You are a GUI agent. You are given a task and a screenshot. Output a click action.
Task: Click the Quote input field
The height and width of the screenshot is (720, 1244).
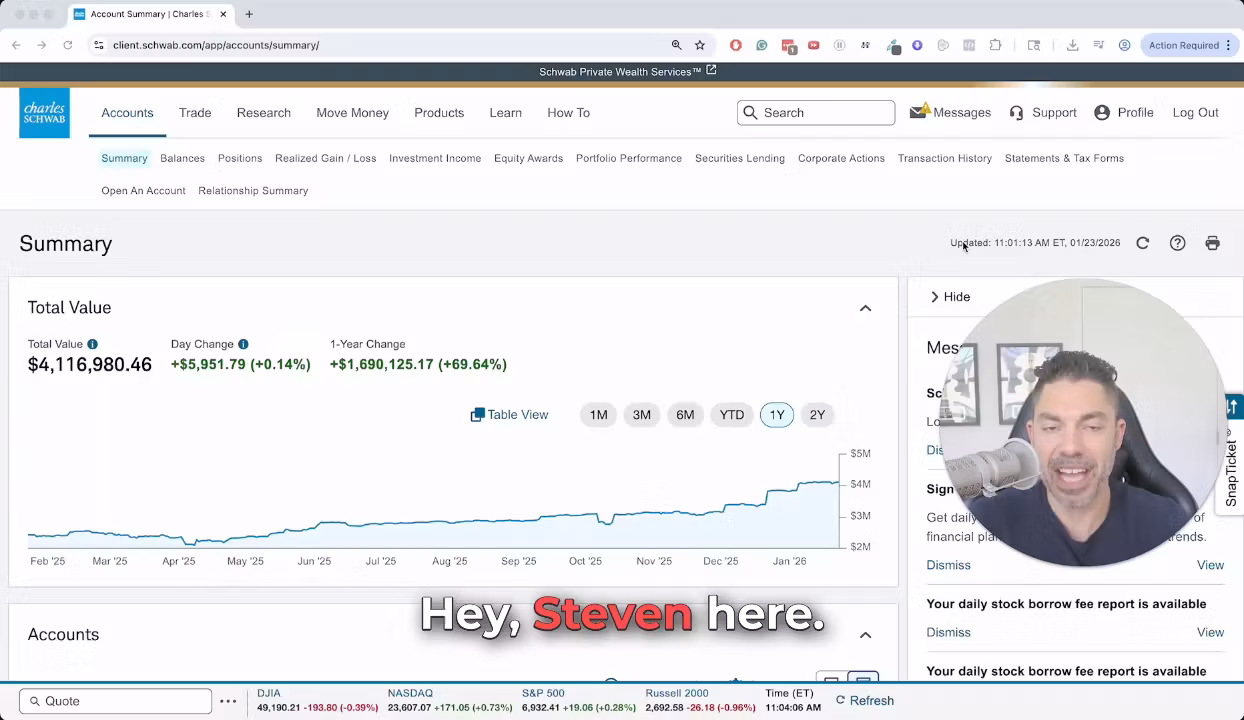point(116,701)
